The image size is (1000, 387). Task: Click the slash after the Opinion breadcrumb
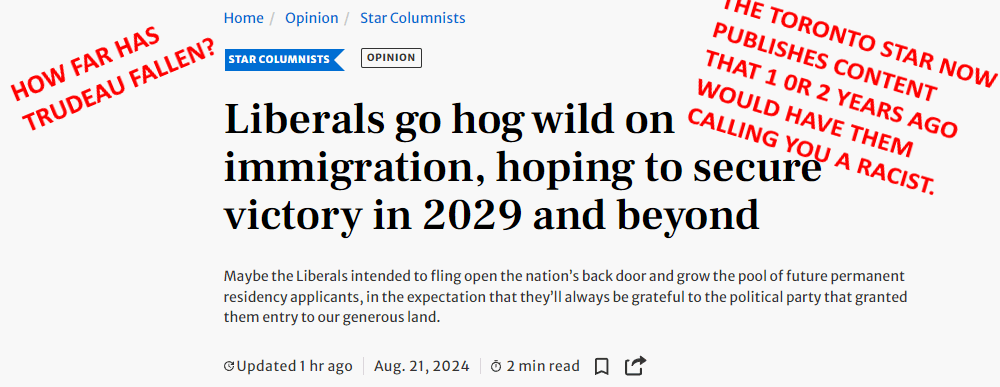(x=348, y=18)
